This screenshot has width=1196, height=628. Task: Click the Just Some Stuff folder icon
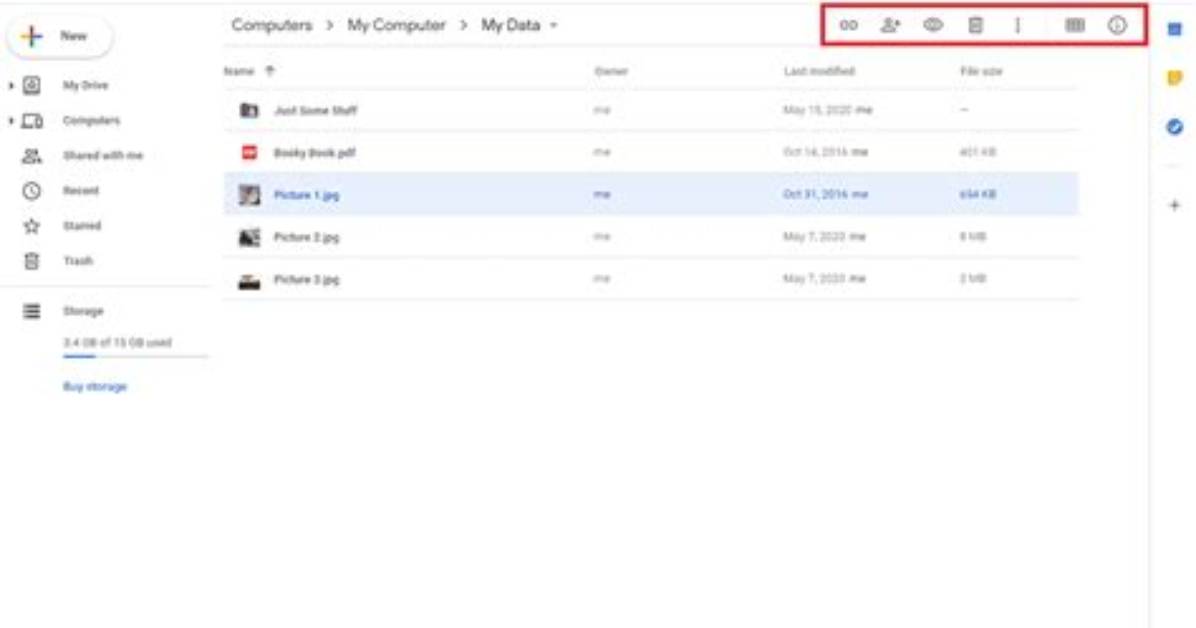pos(249,110)
